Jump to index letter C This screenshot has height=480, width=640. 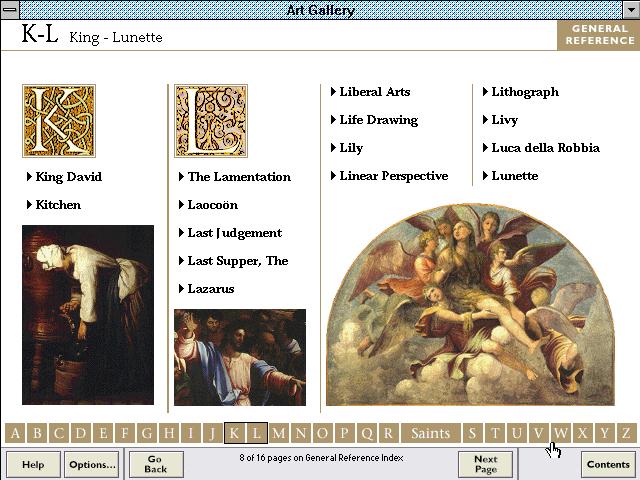point(59,433)
